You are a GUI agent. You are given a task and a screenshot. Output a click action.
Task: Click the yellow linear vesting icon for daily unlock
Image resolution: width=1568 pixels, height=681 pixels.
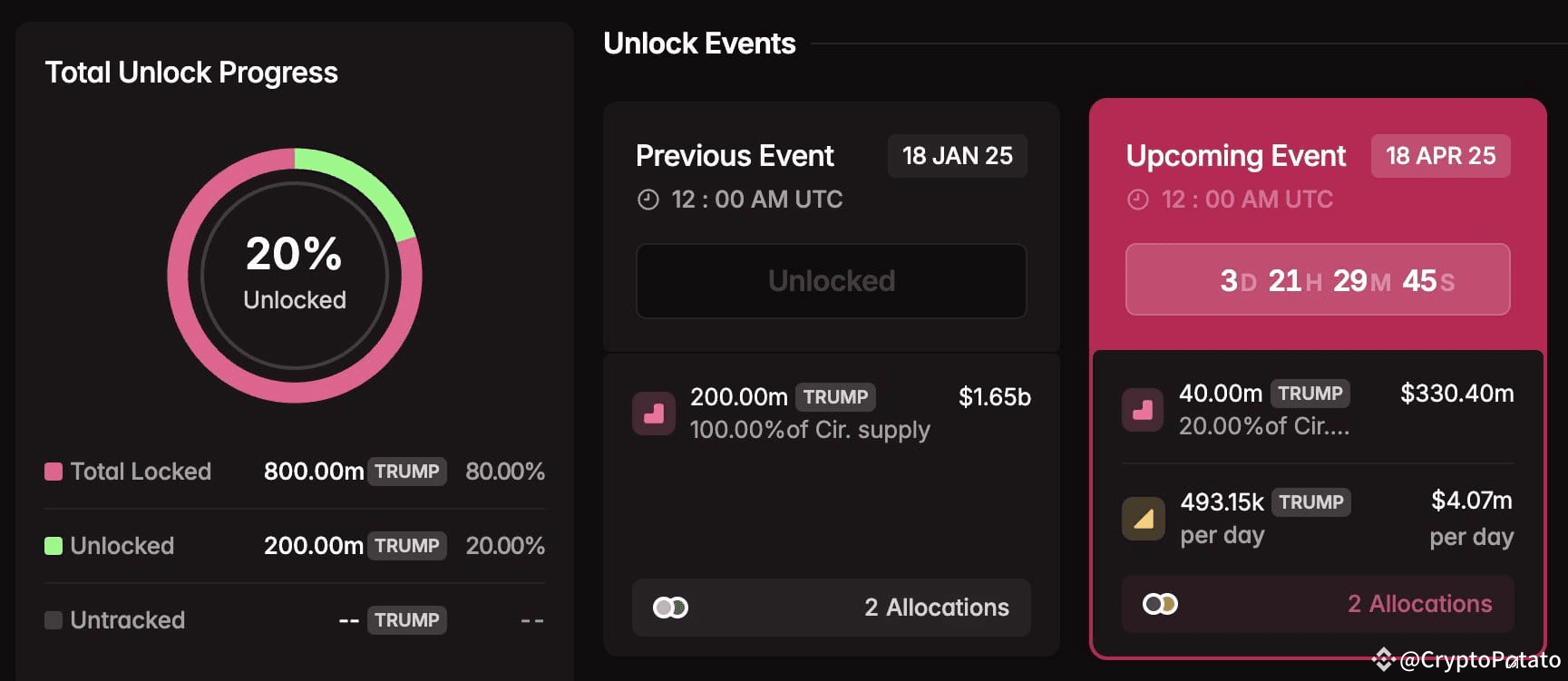tap(1143, 518)
